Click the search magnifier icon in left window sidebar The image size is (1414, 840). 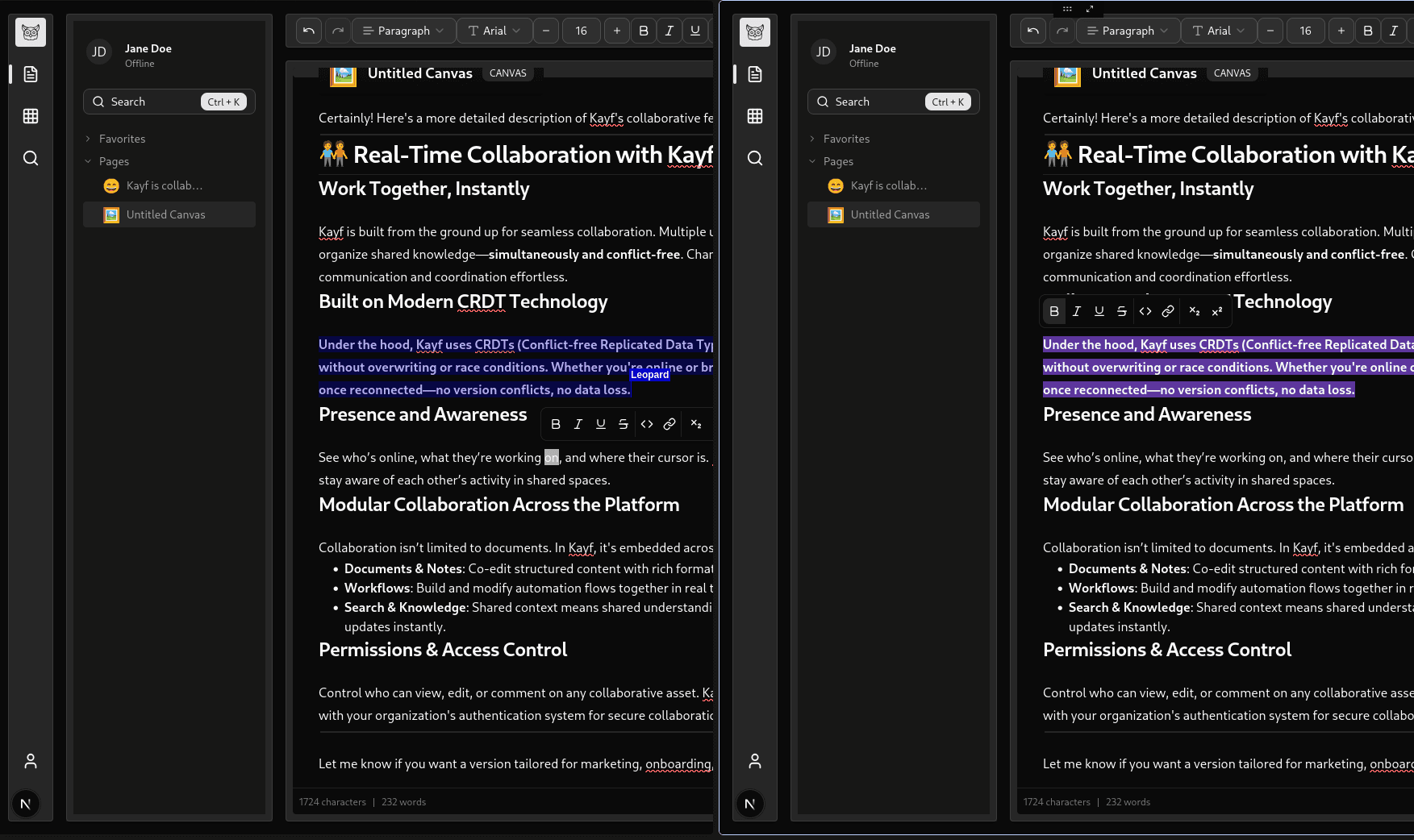[31, 158]
